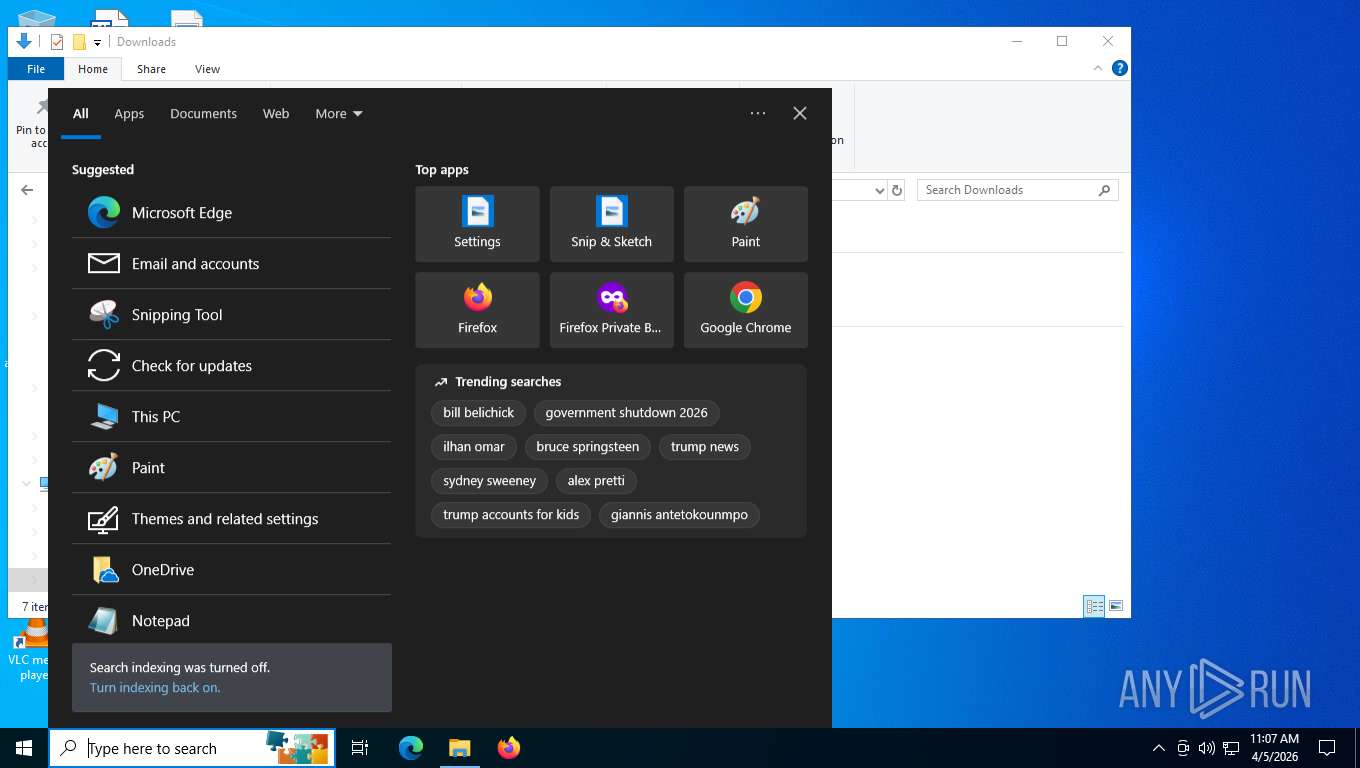This screenshot has height=768, width=1360.
Task: Open File Explorer from the taskbar
Action: 459,748
